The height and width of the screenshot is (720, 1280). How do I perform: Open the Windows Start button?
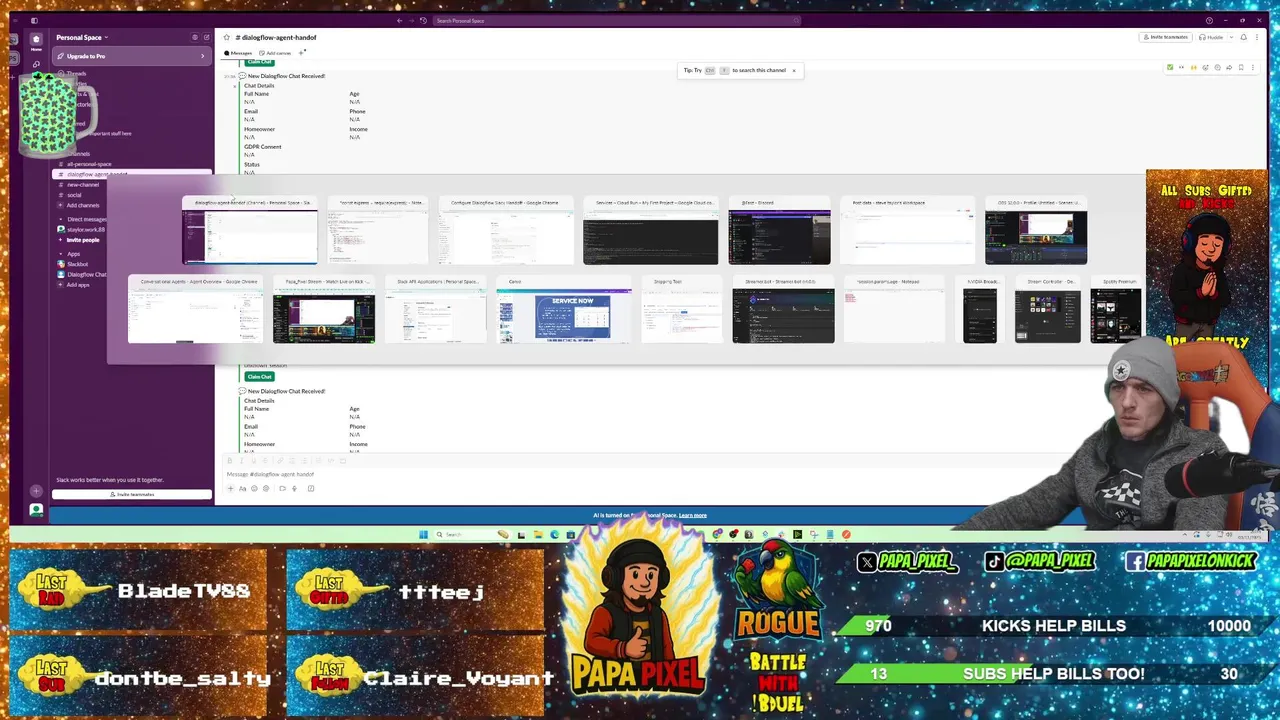(424, 534)
